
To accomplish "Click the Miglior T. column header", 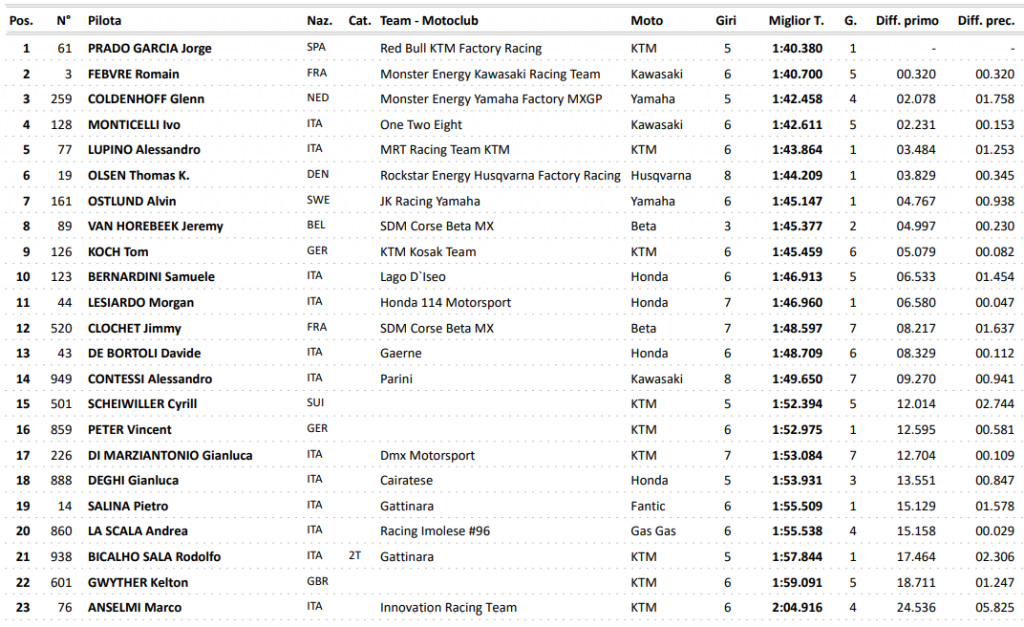I will (x=796, y=20).
